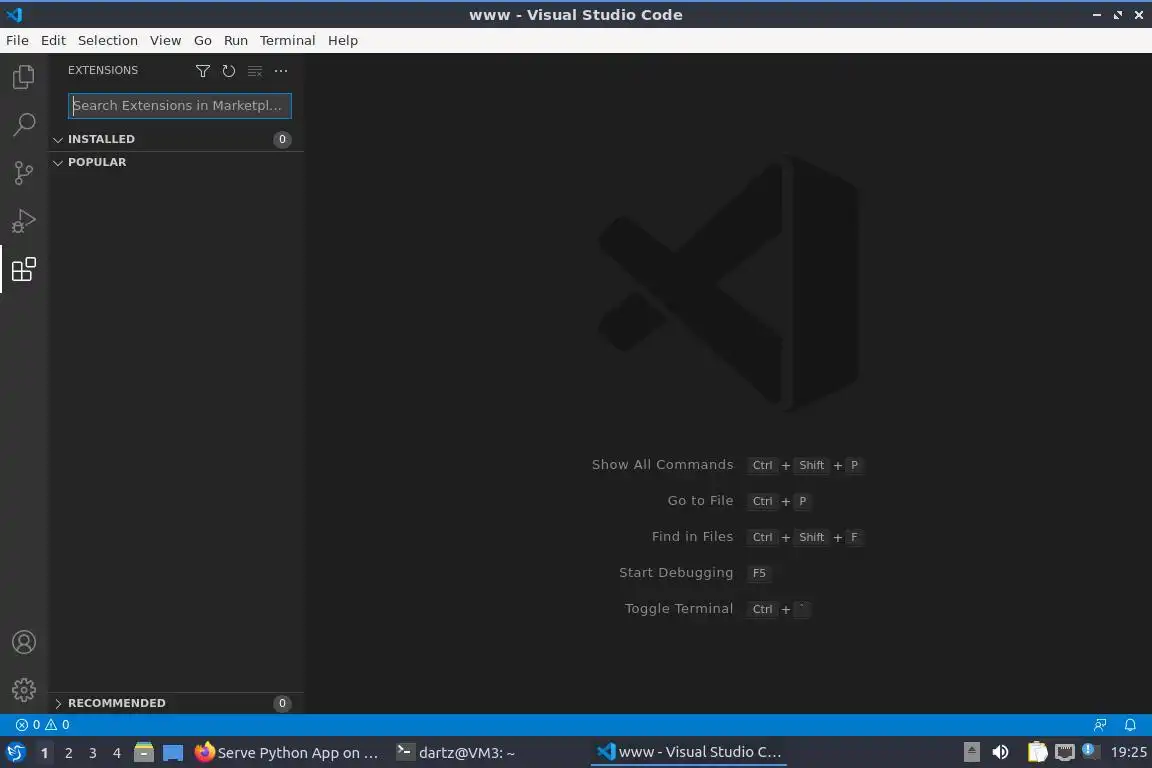This screenshot has width=1152, height=768.
Task: Switch to dartz@VM3 terminal window
Action: (x=456, y=753)
